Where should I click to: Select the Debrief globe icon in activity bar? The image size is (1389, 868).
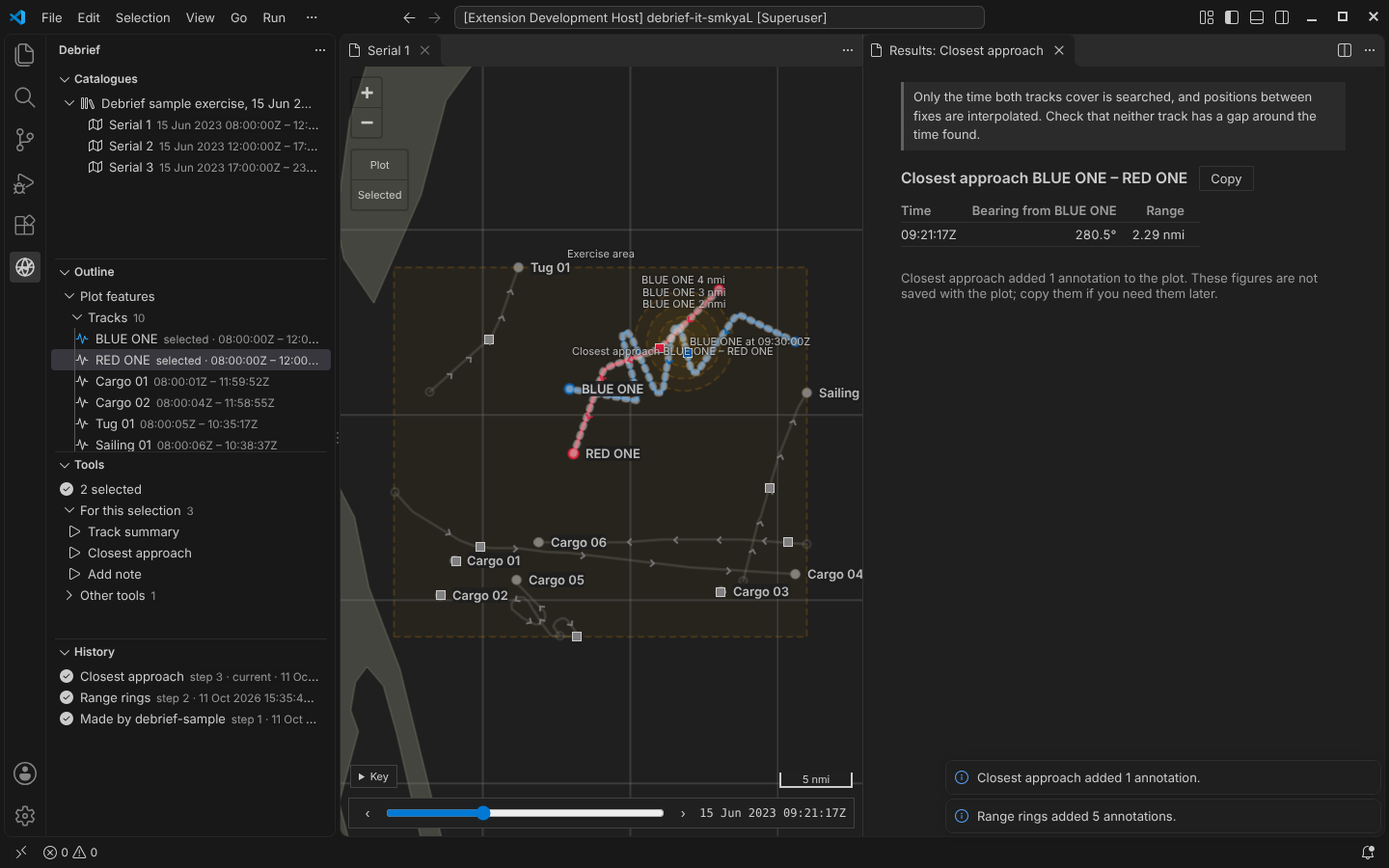[x=25, y=267]
